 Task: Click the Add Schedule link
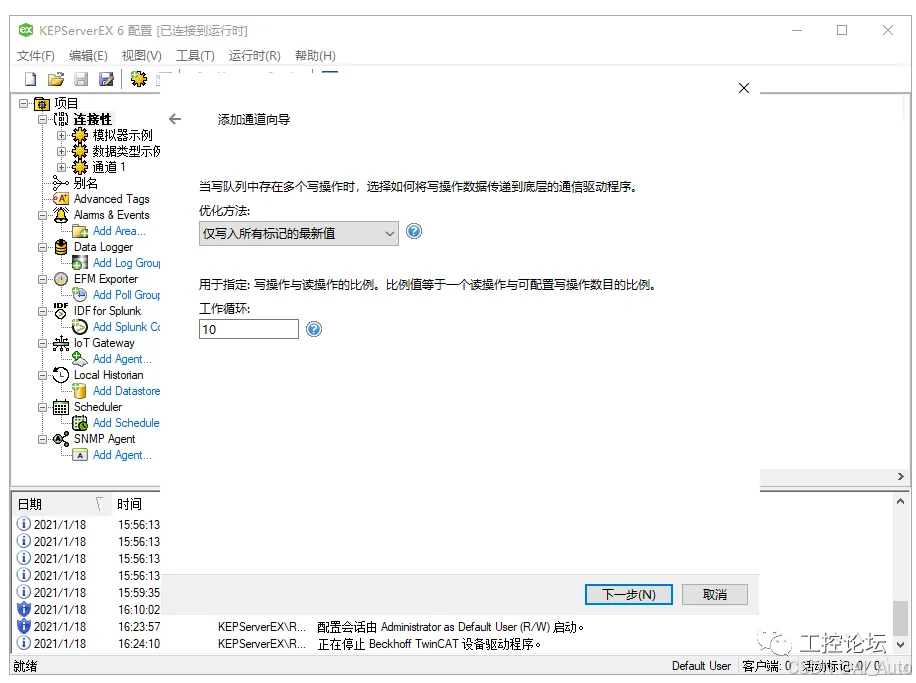click(126, 423)
